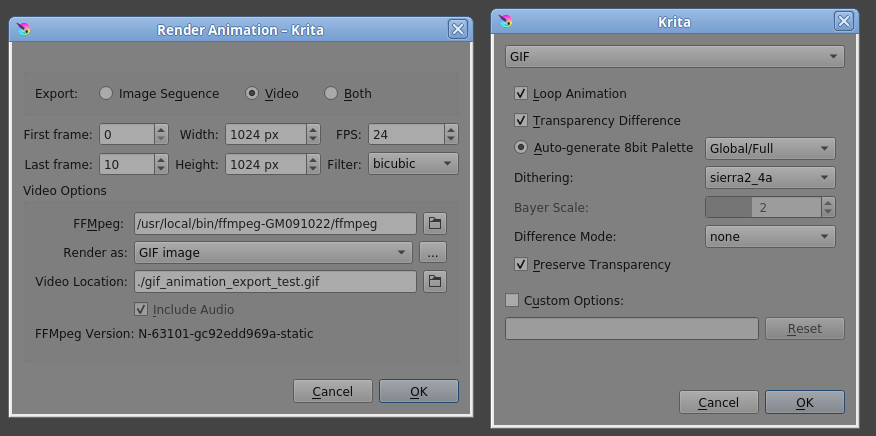The height and width of the screenshot is (436, 876).
Task: Select the Image Sequence export option
Action: point(106,94)
